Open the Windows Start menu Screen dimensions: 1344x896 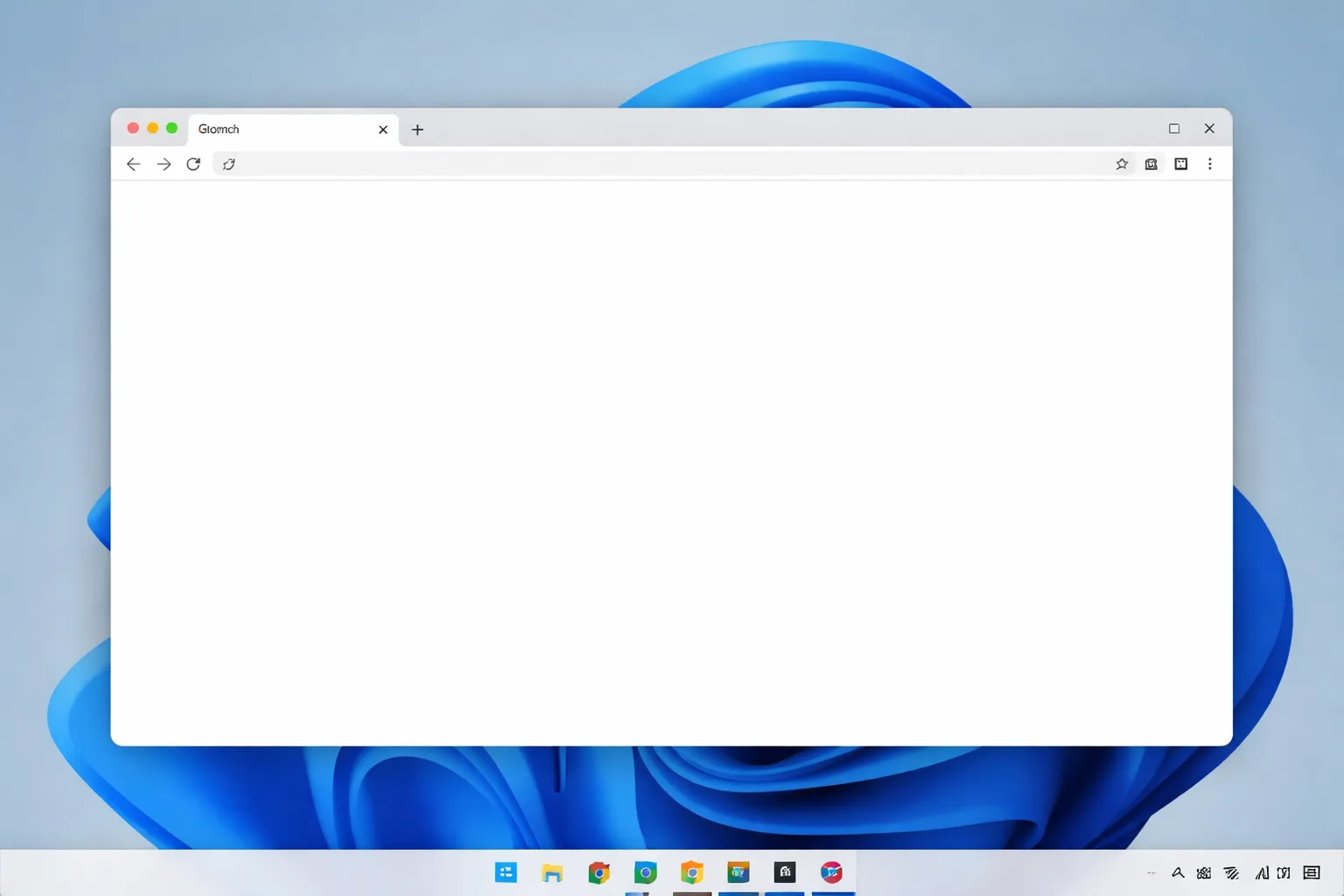pos(506,872)
